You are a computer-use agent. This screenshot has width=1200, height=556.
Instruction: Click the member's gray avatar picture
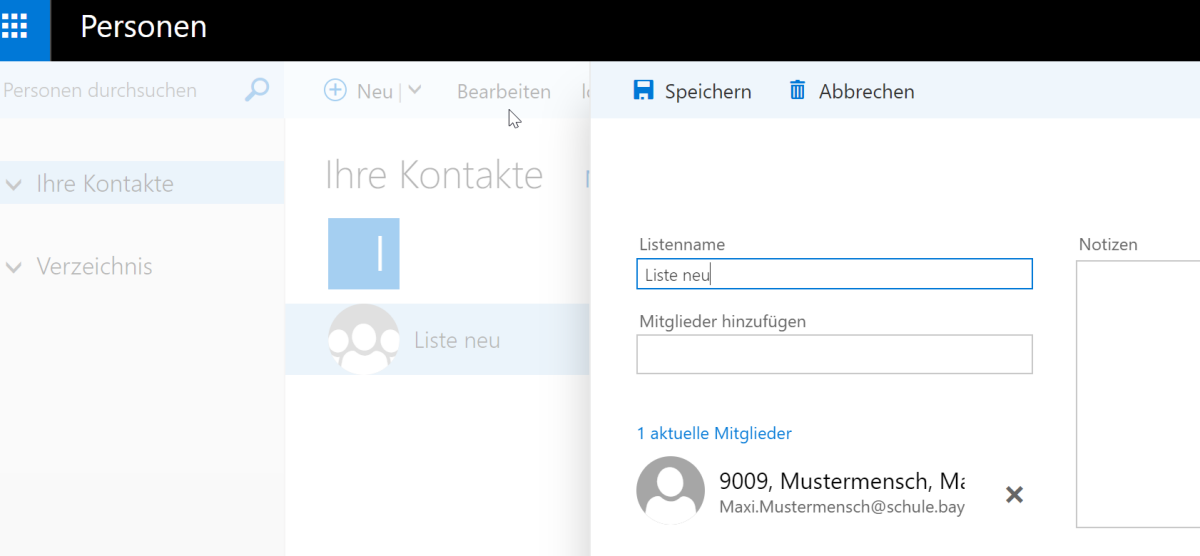pos(670,490)
